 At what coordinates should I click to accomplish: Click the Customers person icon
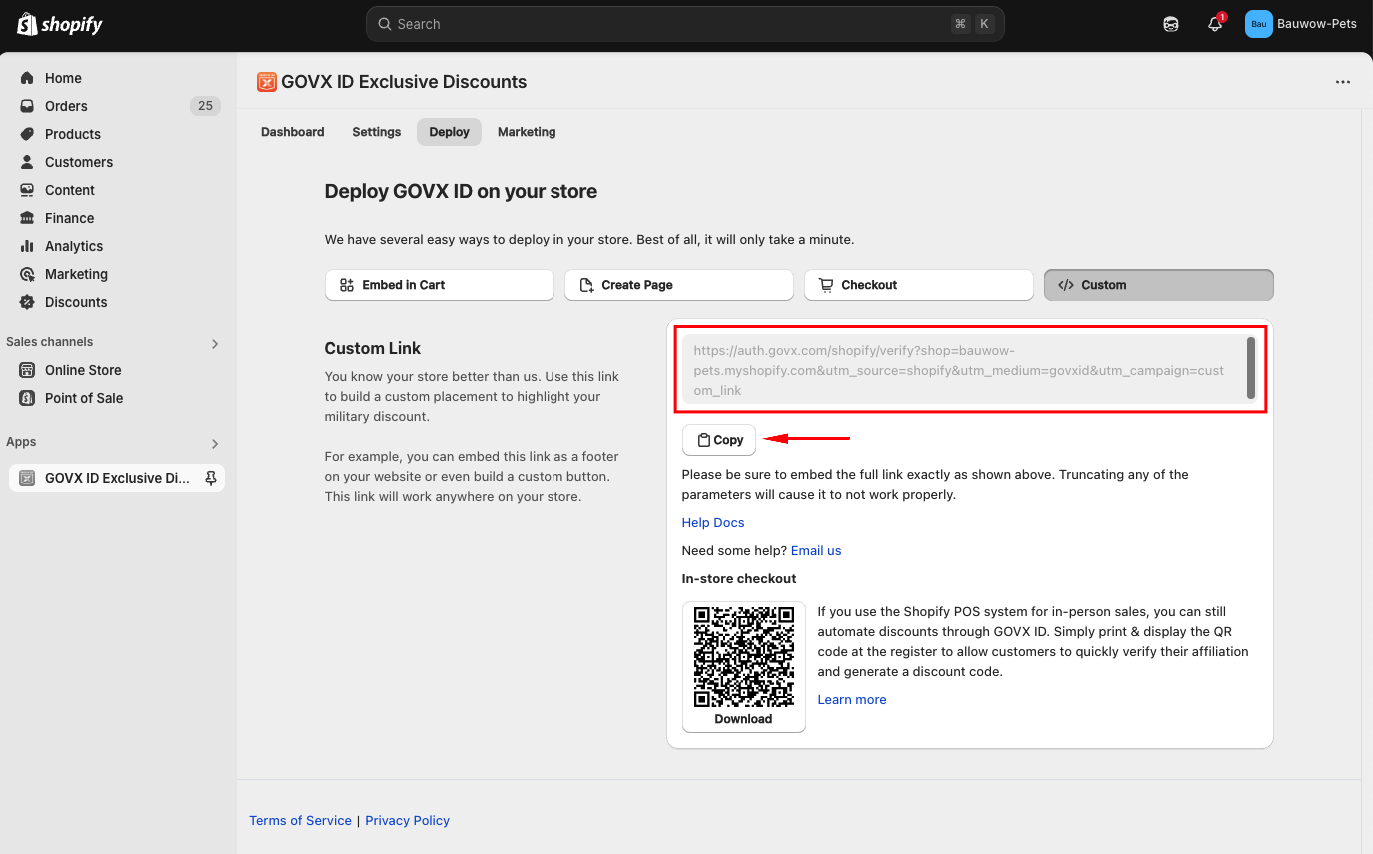tap(27, 162)
